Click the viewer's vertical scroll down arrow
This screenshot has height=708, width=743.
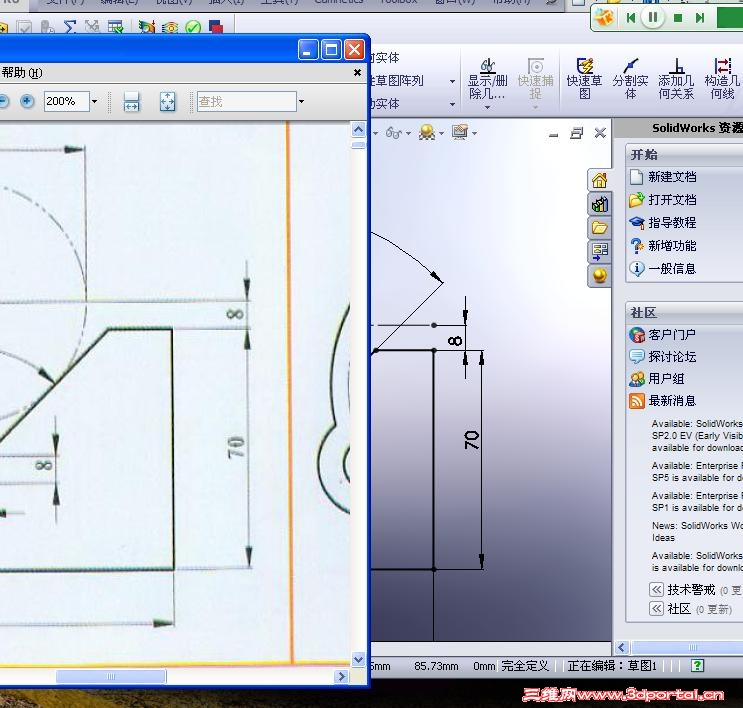[x=359, y=659]
